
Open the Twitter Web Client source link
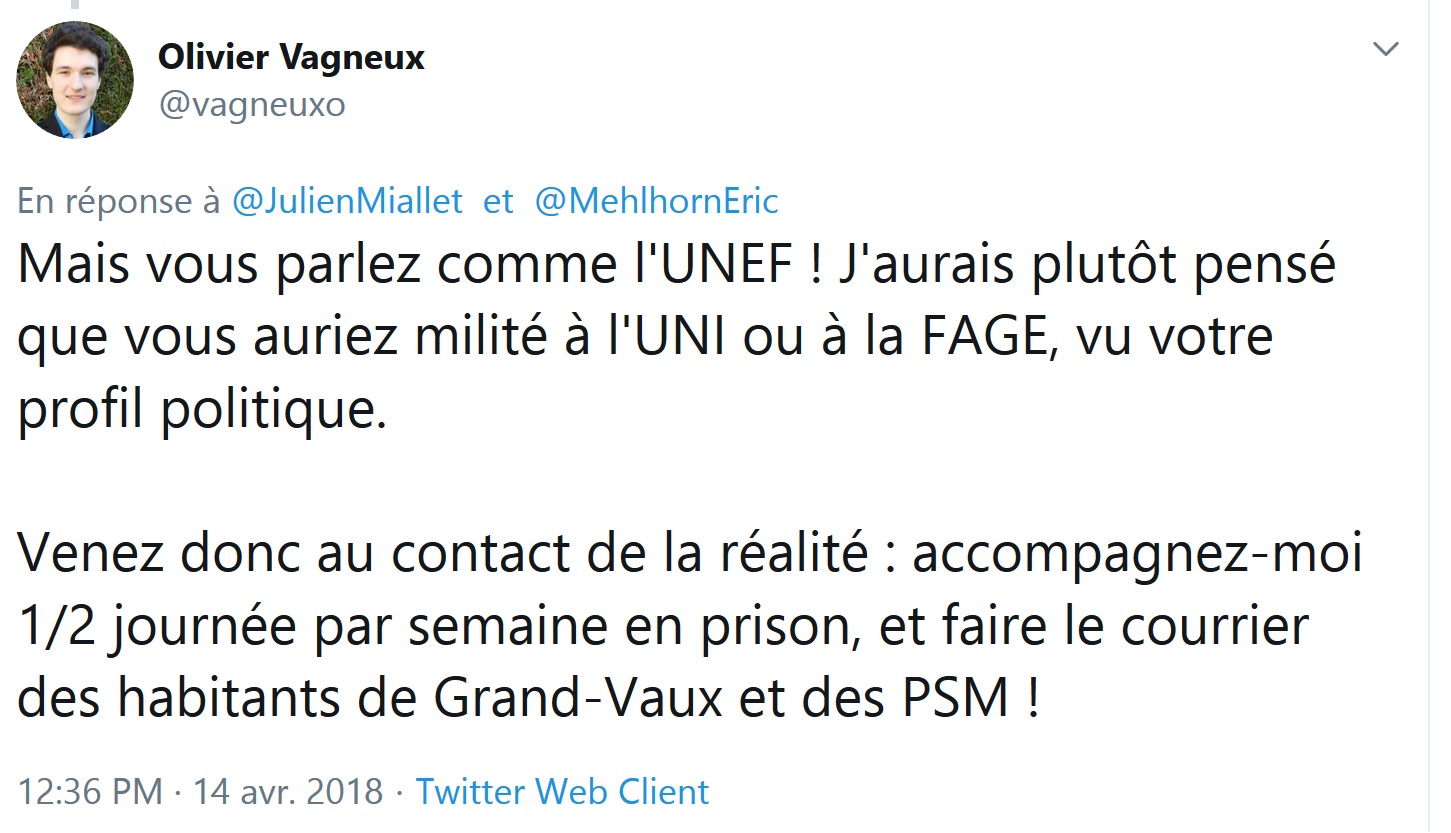pos(562,792)
